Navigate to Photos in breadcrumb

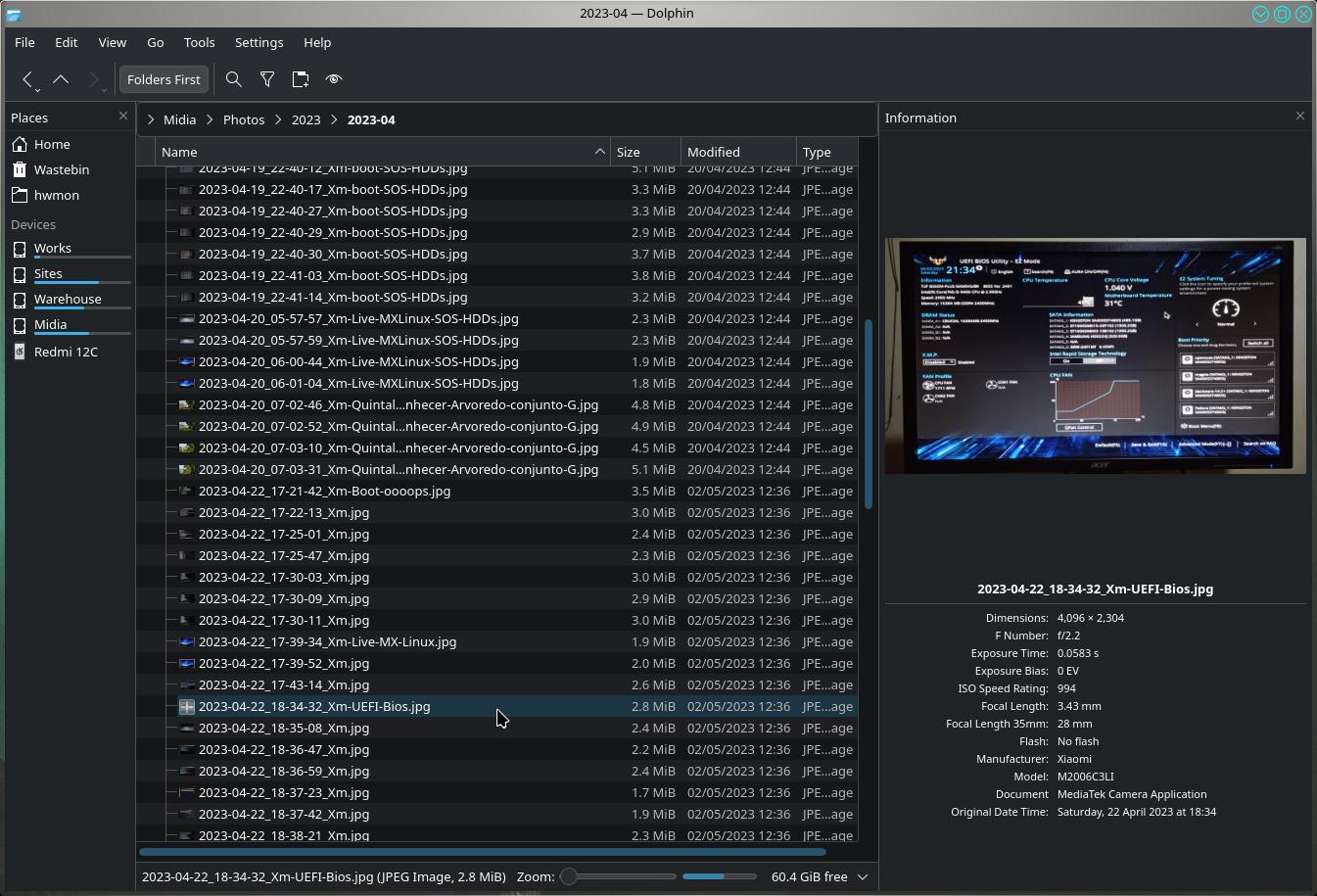pos(244,119)
